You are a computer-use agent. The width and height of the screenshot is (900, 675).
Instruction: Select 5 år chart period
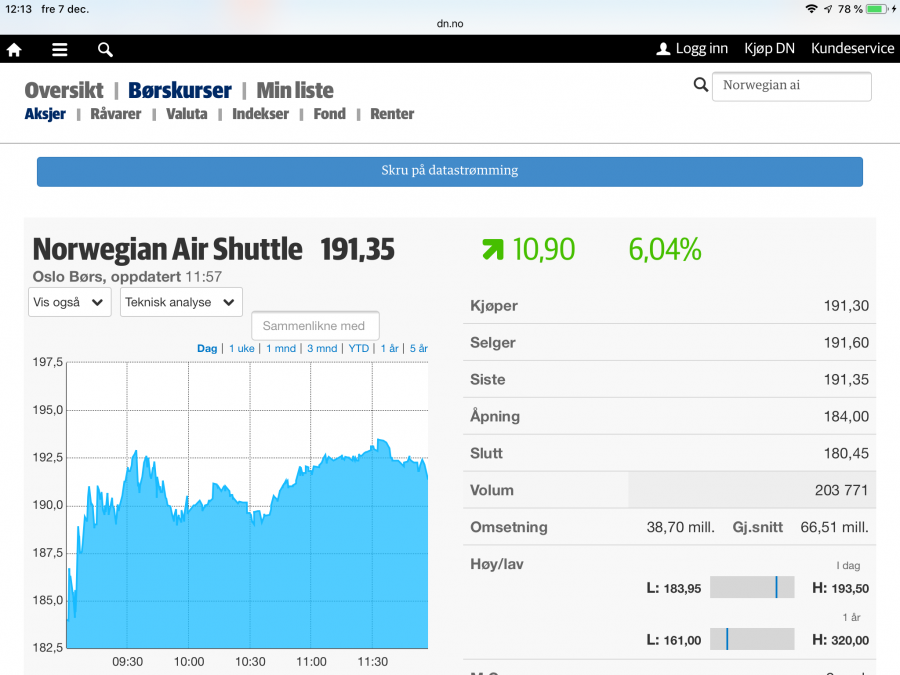(x=418, y=348)
